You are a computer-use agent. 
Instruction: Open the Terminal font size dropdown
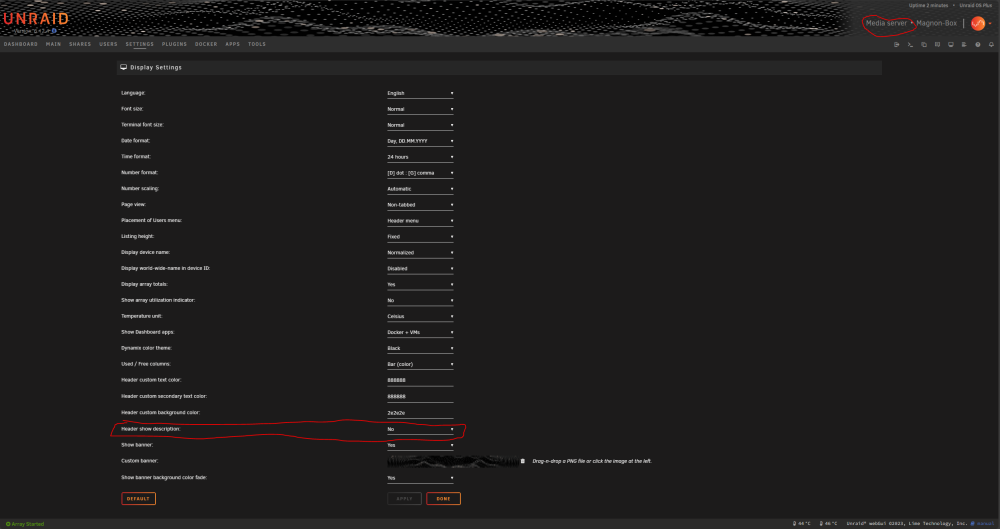pos(420,125)
